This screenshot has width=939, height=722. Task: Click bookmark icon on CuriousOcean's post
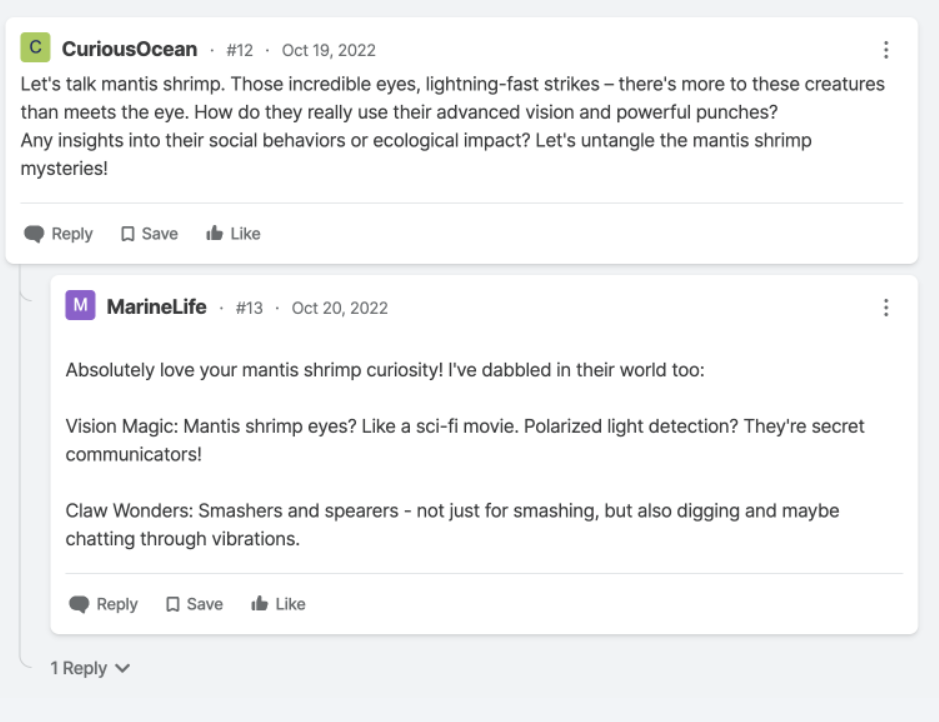tap(127, 234)
